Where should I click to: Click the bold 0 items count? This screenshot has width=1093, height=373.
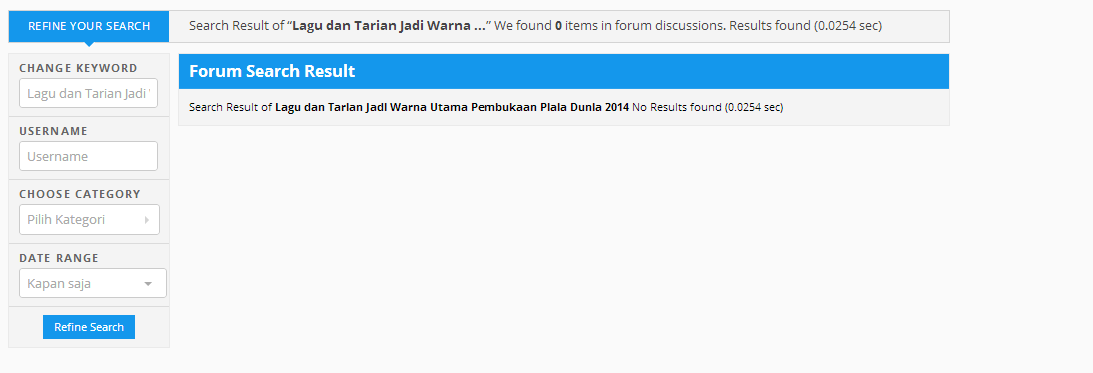tap(558, 26)
